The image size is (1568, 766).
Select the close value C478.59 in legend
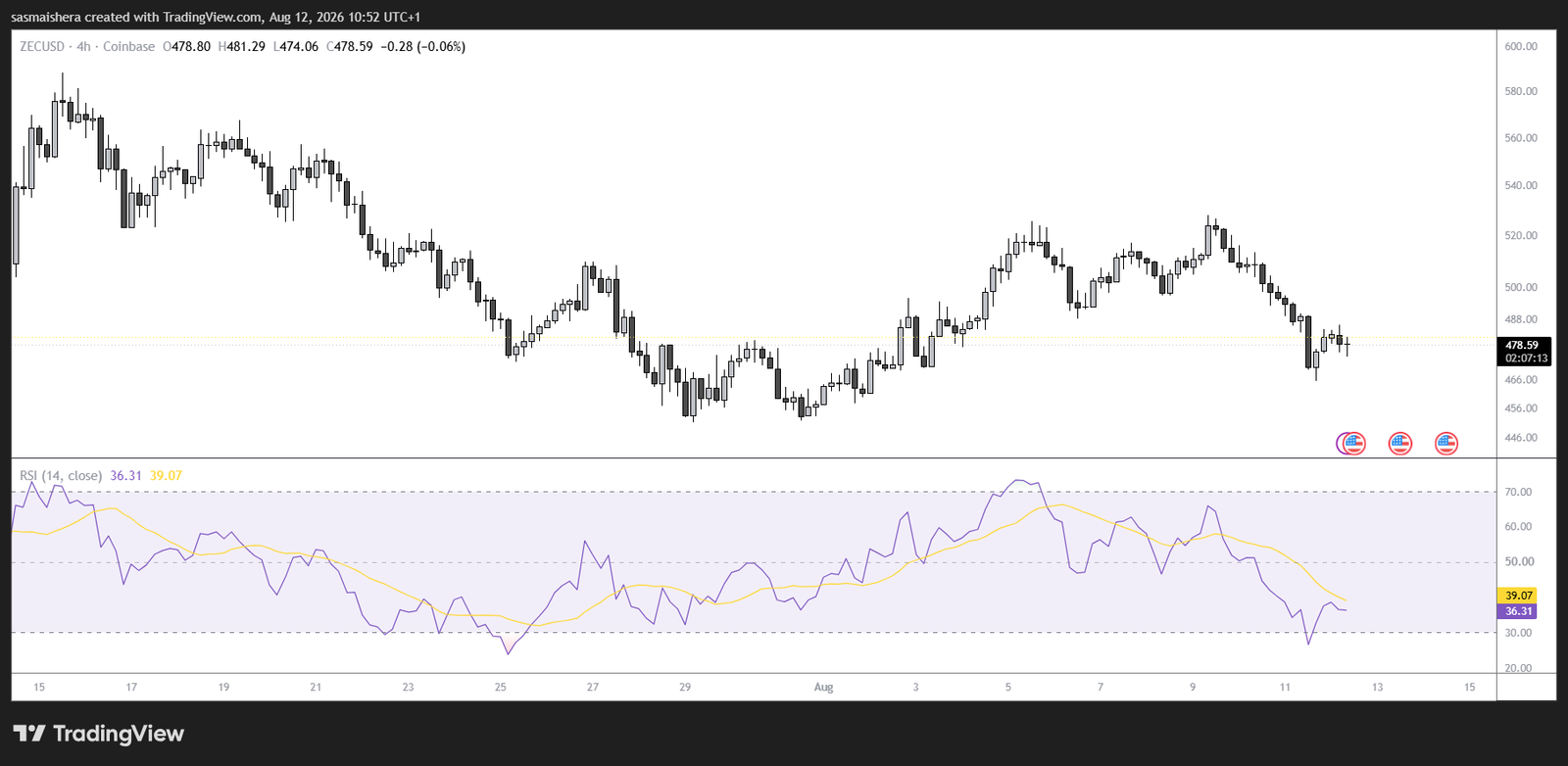pyautogui.click(x=350, y=46)
